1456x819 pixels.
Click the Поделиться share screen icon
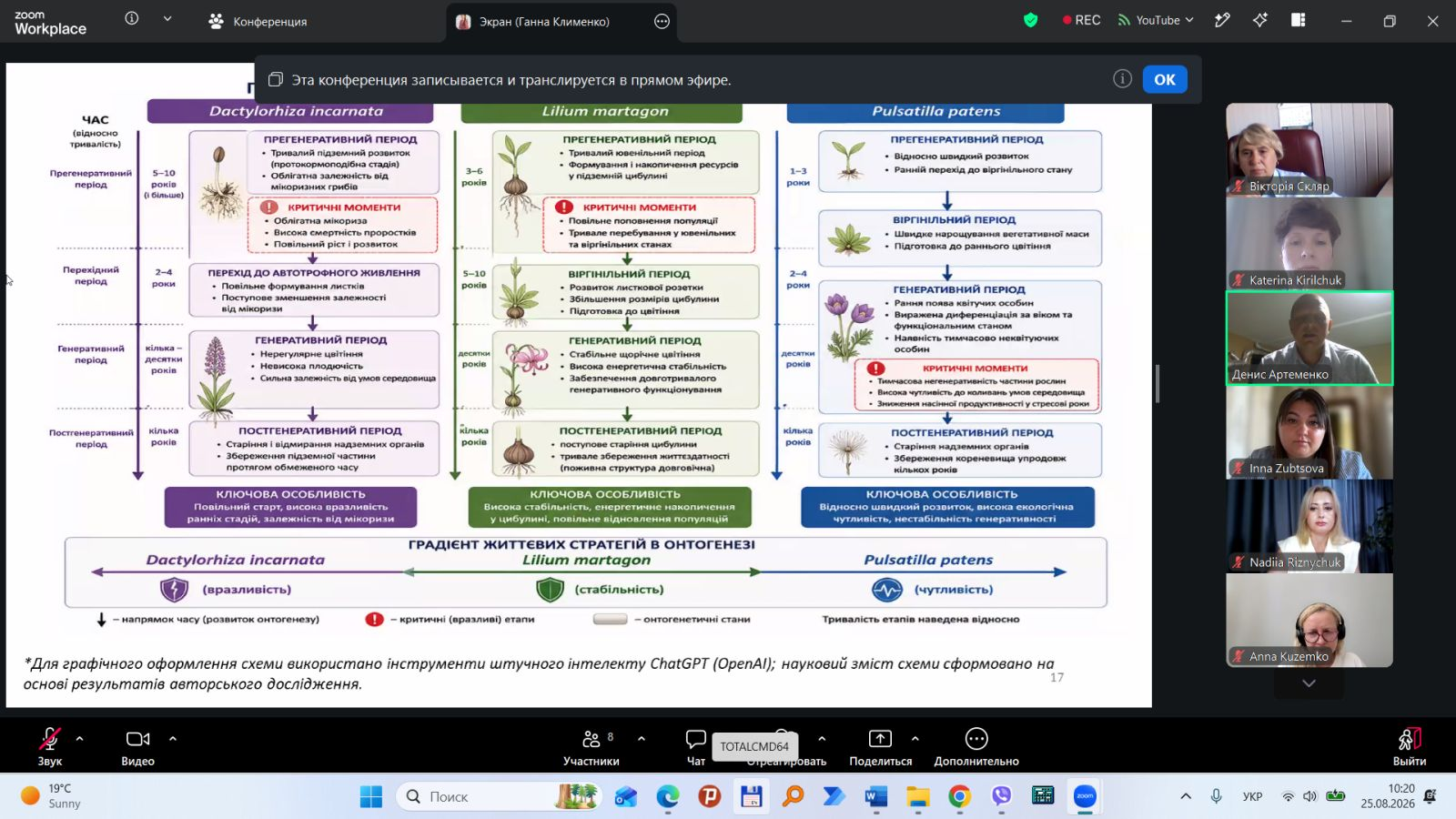(880, 738)
